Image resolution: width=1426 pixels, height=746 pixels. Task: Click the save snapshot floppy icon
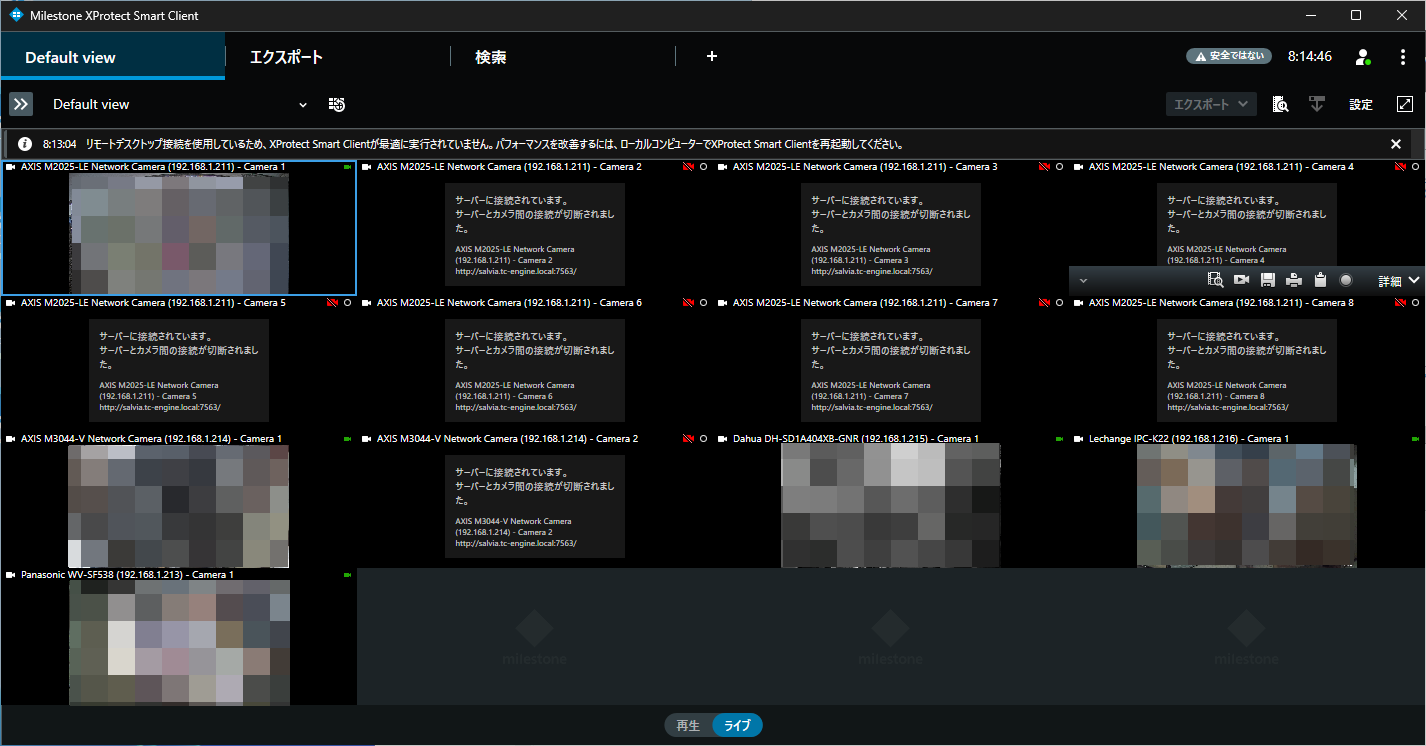click(1268, 280)
